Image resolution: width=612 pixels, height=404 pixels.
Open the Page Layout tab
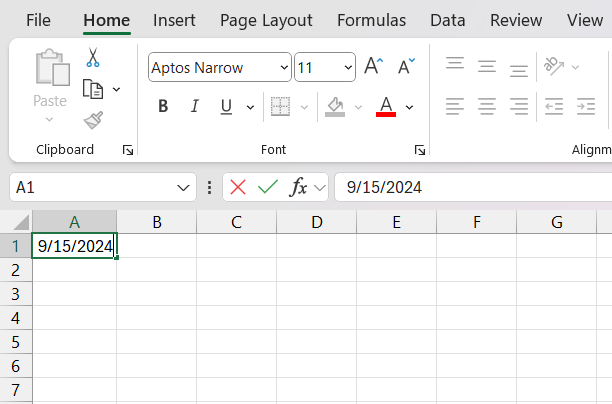point(266,21)
